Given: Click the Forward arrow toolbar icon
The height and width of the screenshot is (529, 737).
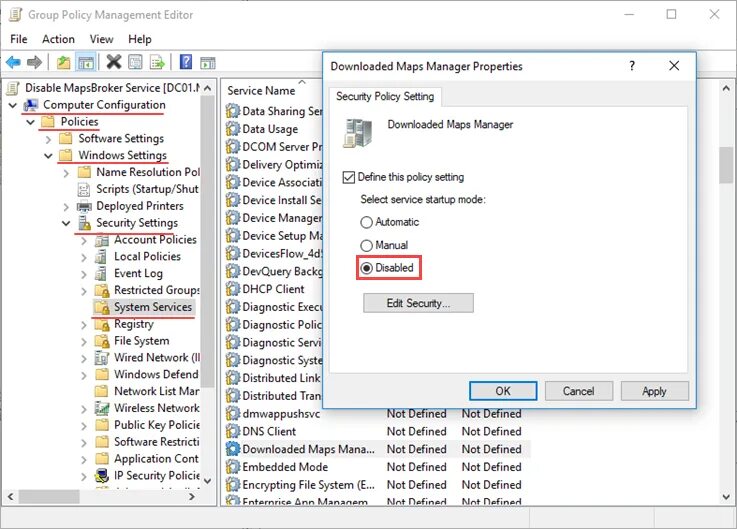Looking at the screenshot, I should pos(34,62).
